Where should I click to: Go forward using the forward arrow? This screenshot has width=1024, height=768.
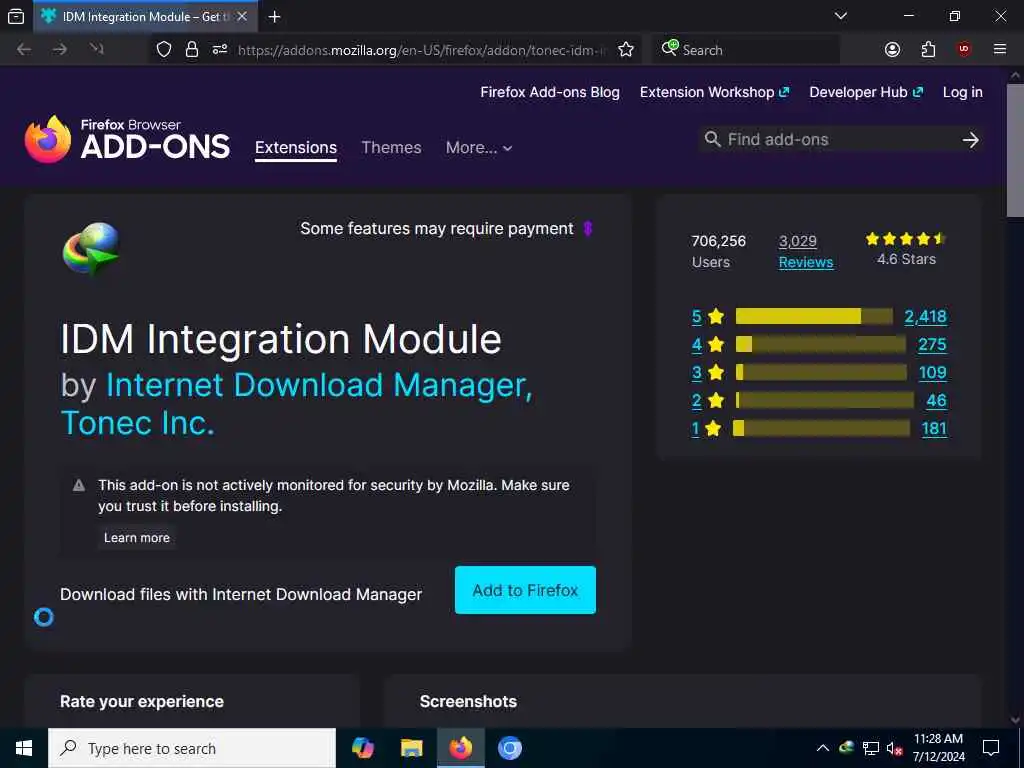60,50
